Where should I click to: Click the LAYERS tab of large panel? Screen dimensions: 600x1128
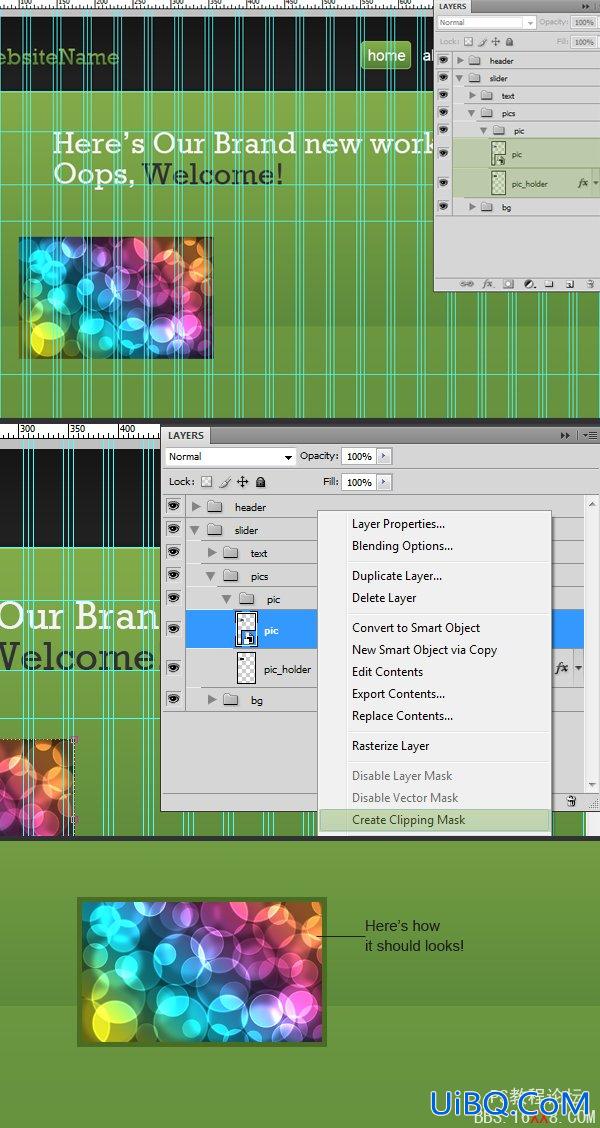tap(186, 435)
